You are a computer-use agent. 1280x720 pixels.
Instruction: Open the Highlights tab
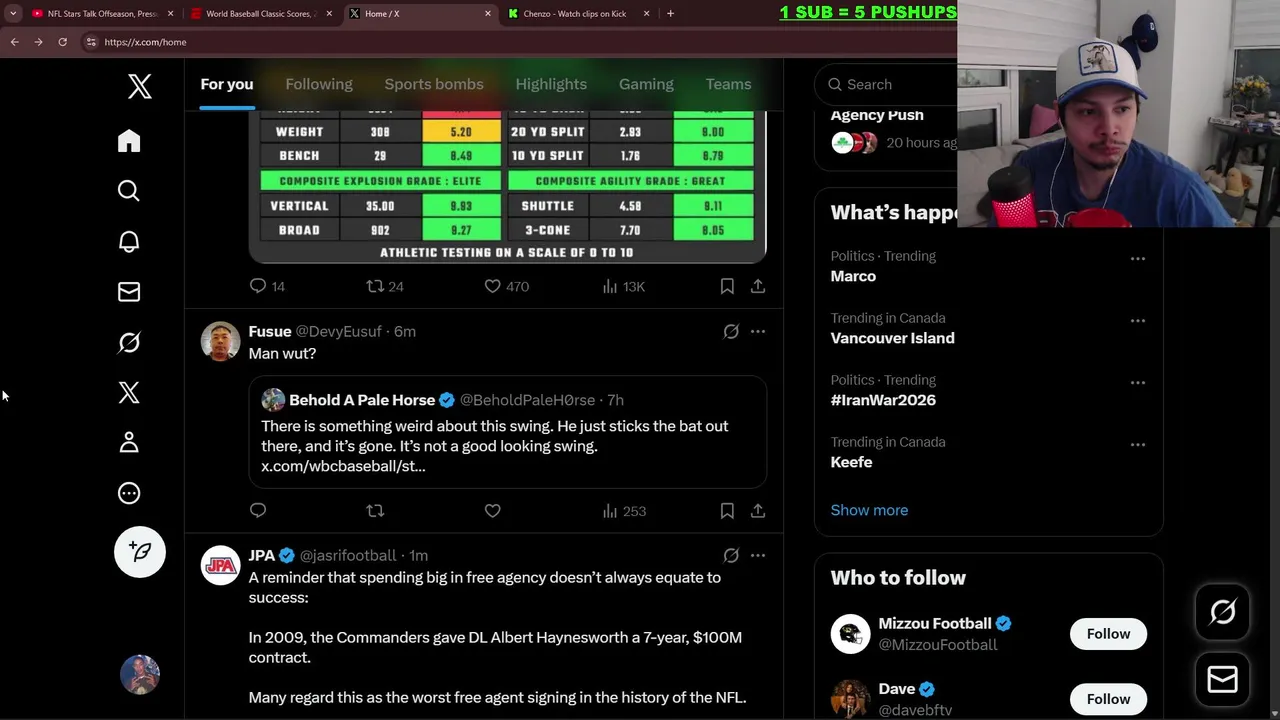pyautogui.click(x=551, y=84)
